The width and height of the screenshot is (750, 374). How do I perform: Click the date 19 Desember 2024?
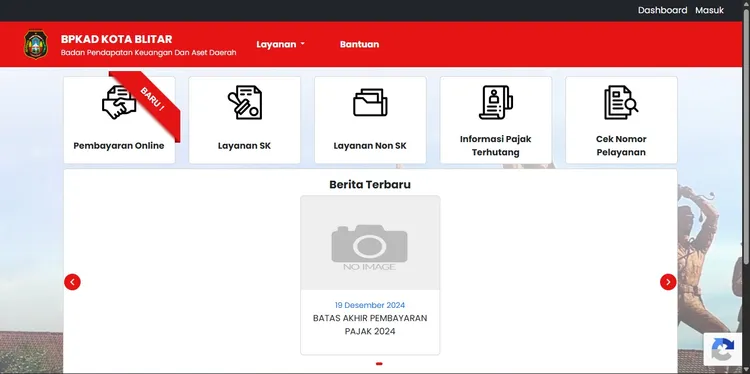pyautogui.click(x=370, y=305)
